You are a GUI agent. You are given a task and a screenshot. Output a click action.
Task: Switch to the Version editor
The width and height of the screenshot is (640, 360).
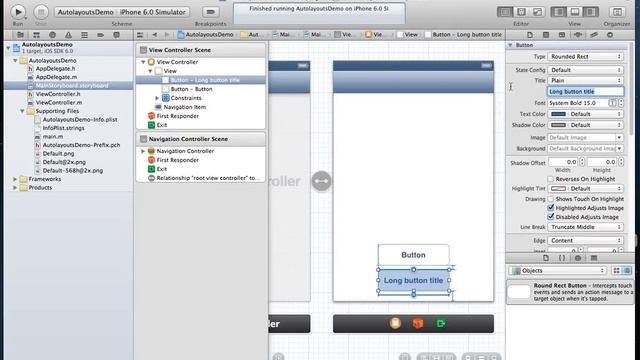538,12
